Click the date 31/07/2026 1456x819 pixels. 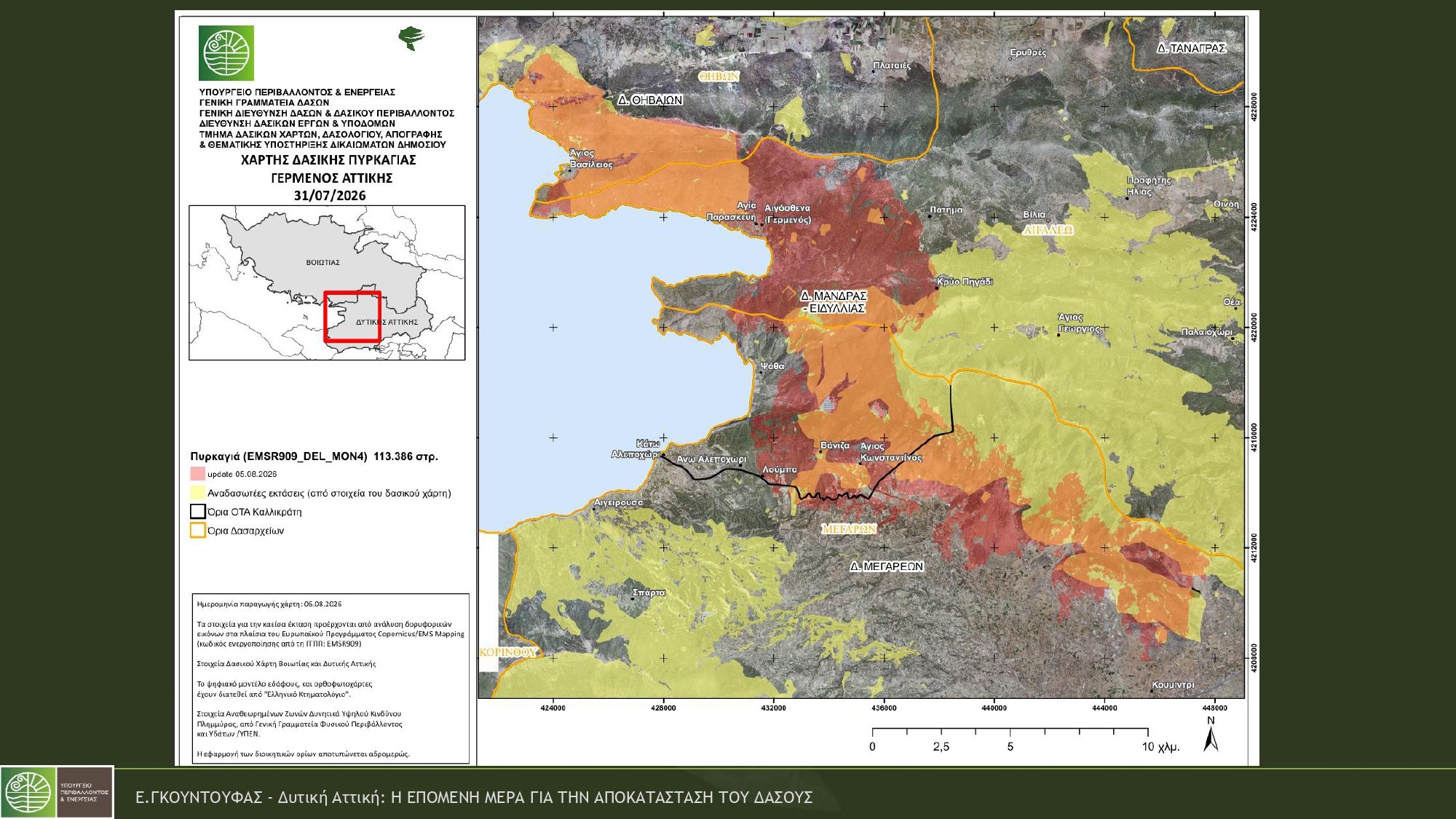330,196
